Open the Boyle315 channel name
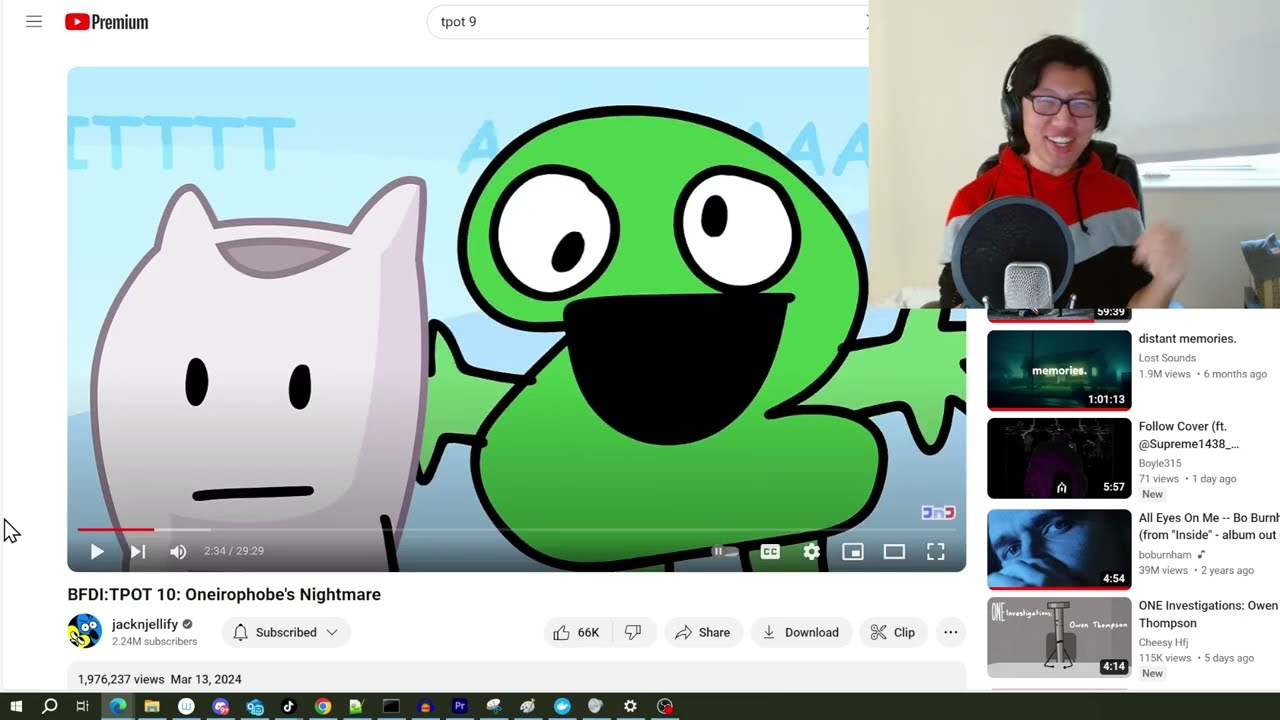Viewport: 1280px width, 720px height. click(x=1160, y=463)
